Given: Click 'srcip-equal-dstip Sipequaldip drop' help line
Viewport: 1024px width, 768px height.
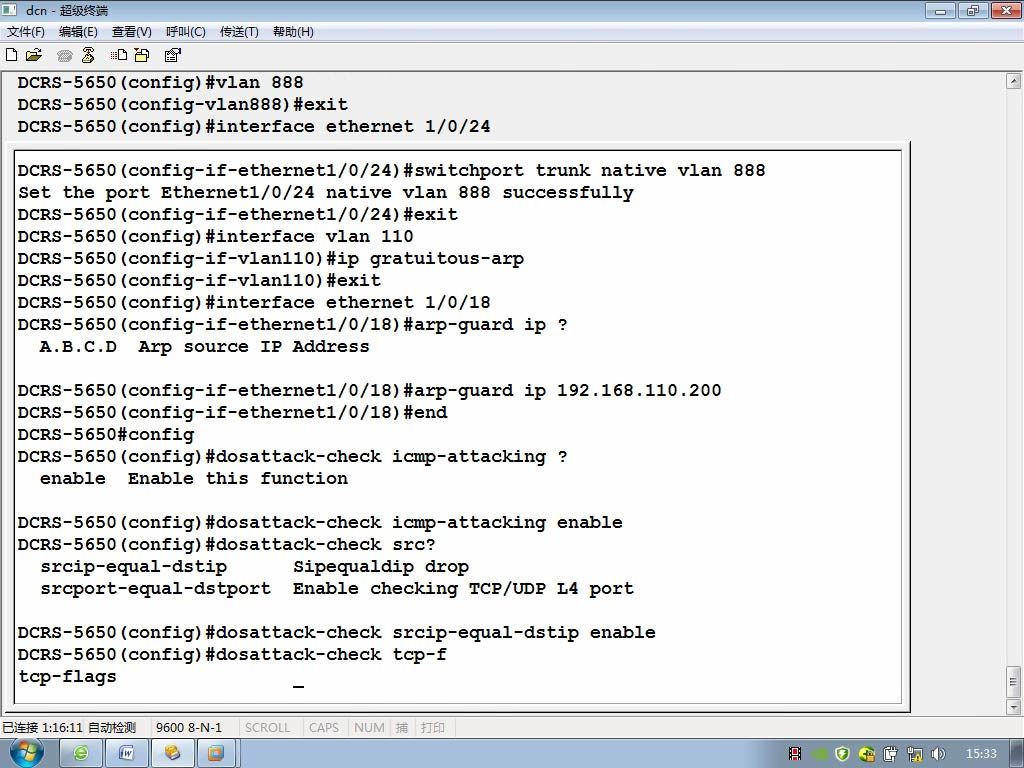Looking at the screenshot, I should coord(254,567).
